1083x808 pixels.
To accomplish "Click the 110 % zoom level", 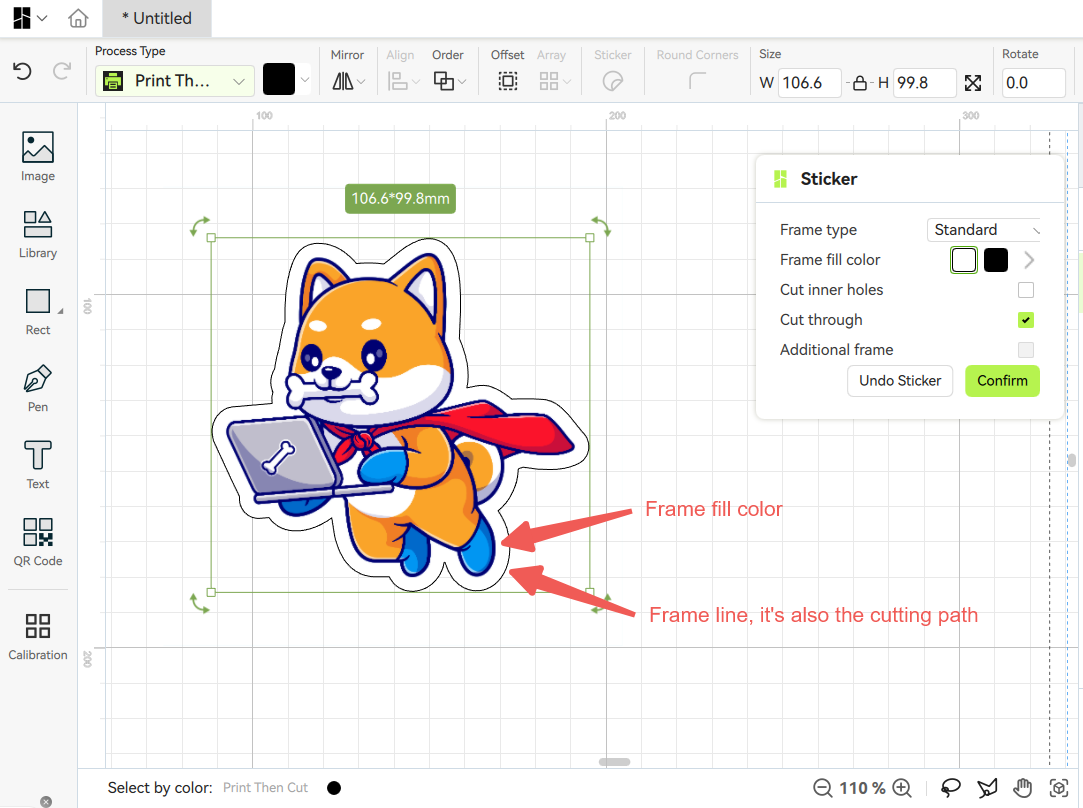I will (x=862, y=788).
